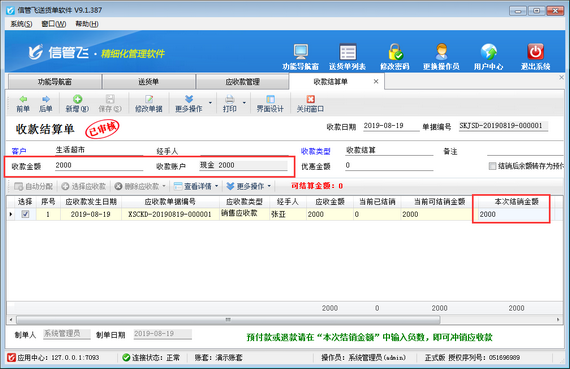Open the 帮助(H) menu

click(87, 24)
